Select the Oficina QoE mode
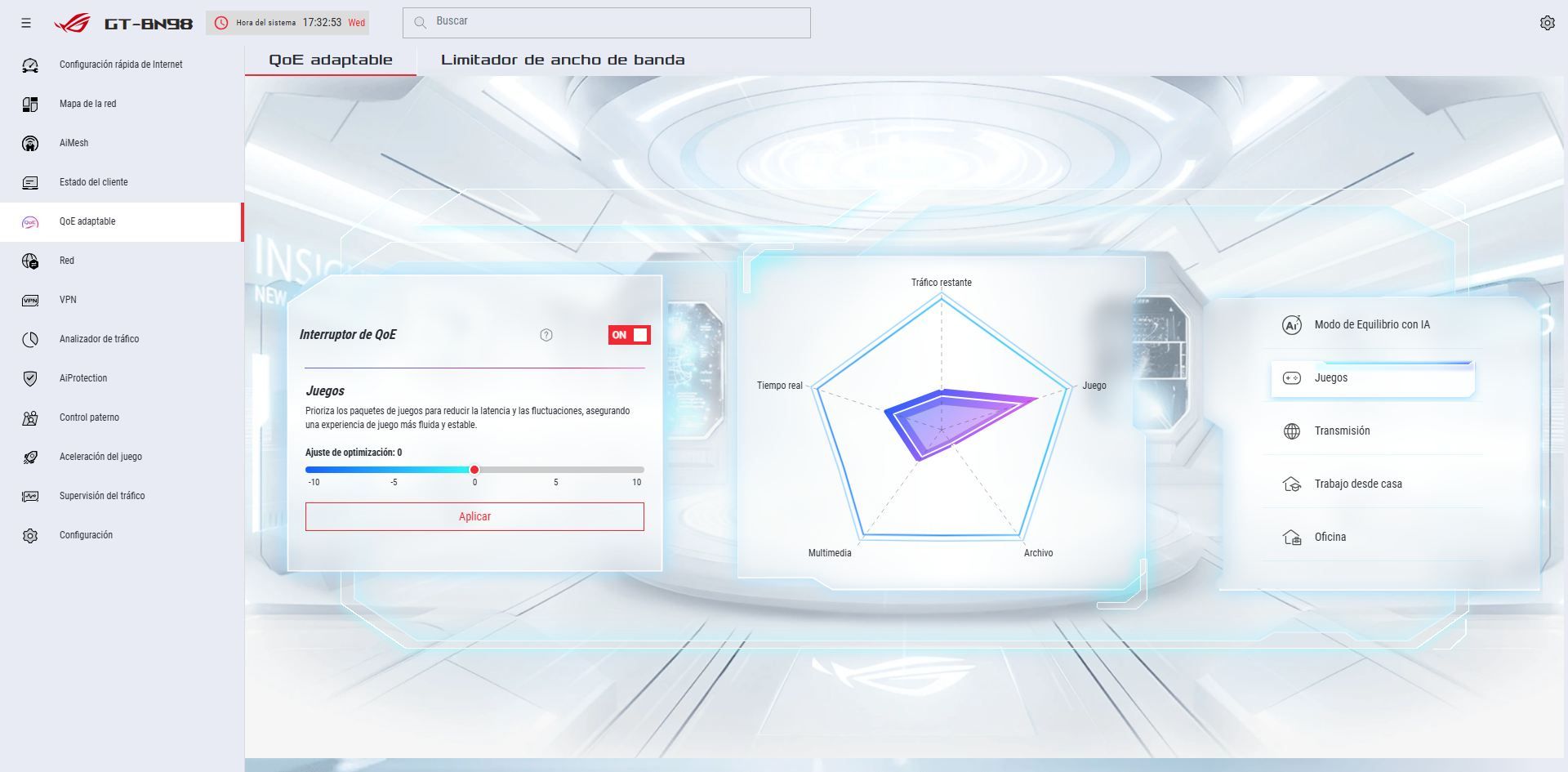Viewport: 1568px width, 772px height. point(1372,537)
